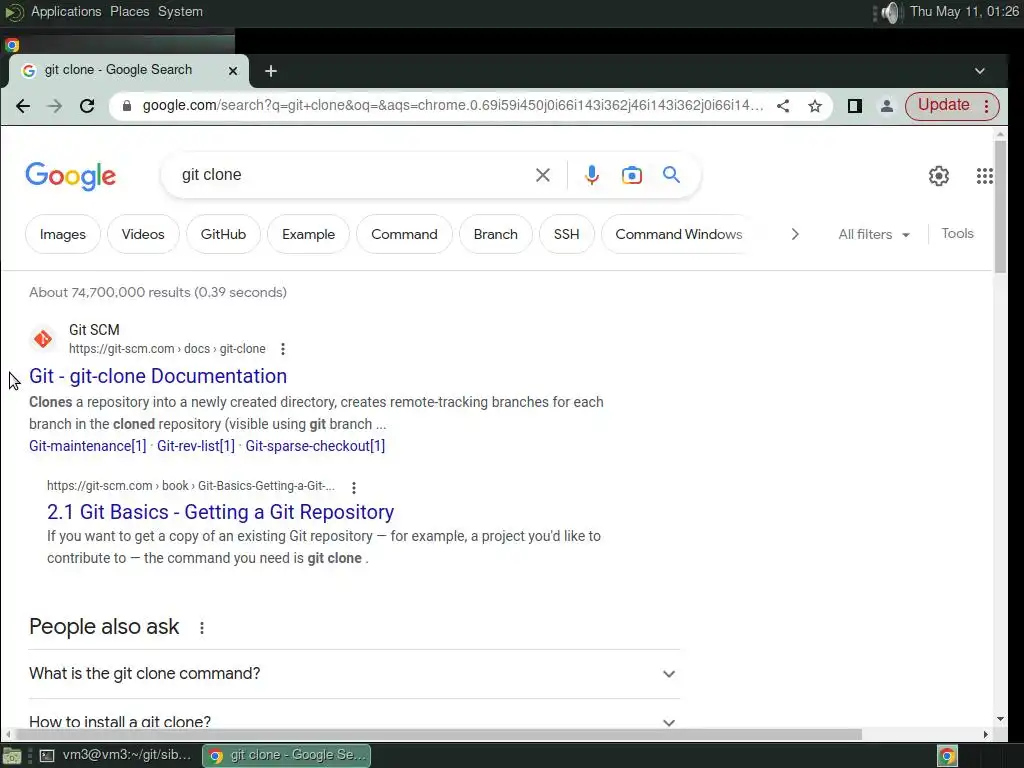This screenshot has width=1024, height=768.
Task: Select the GitHub filter chip
Action: (223, 234)
